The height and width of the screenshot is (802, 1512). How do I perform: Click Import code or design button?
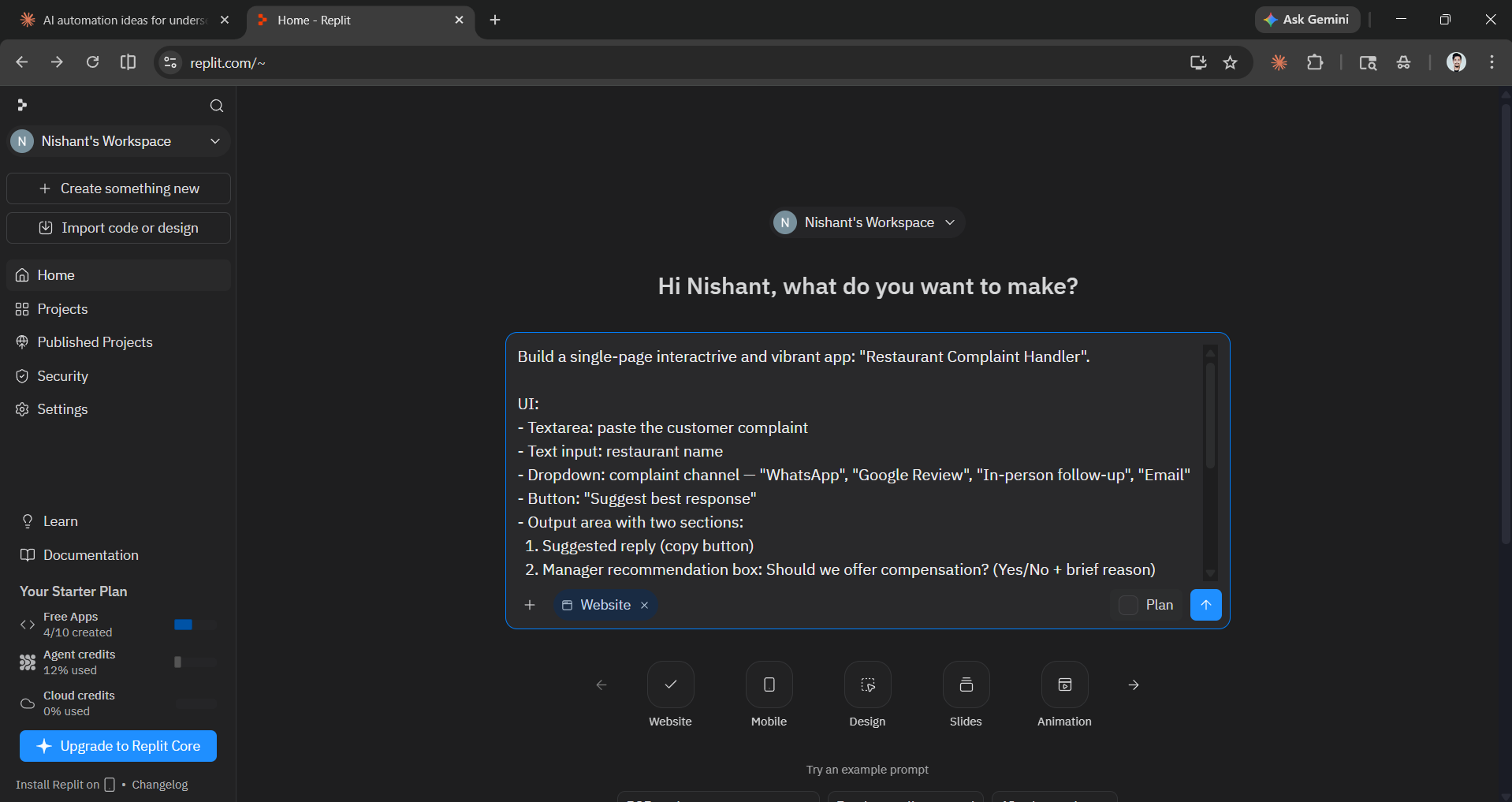(119, 228)
